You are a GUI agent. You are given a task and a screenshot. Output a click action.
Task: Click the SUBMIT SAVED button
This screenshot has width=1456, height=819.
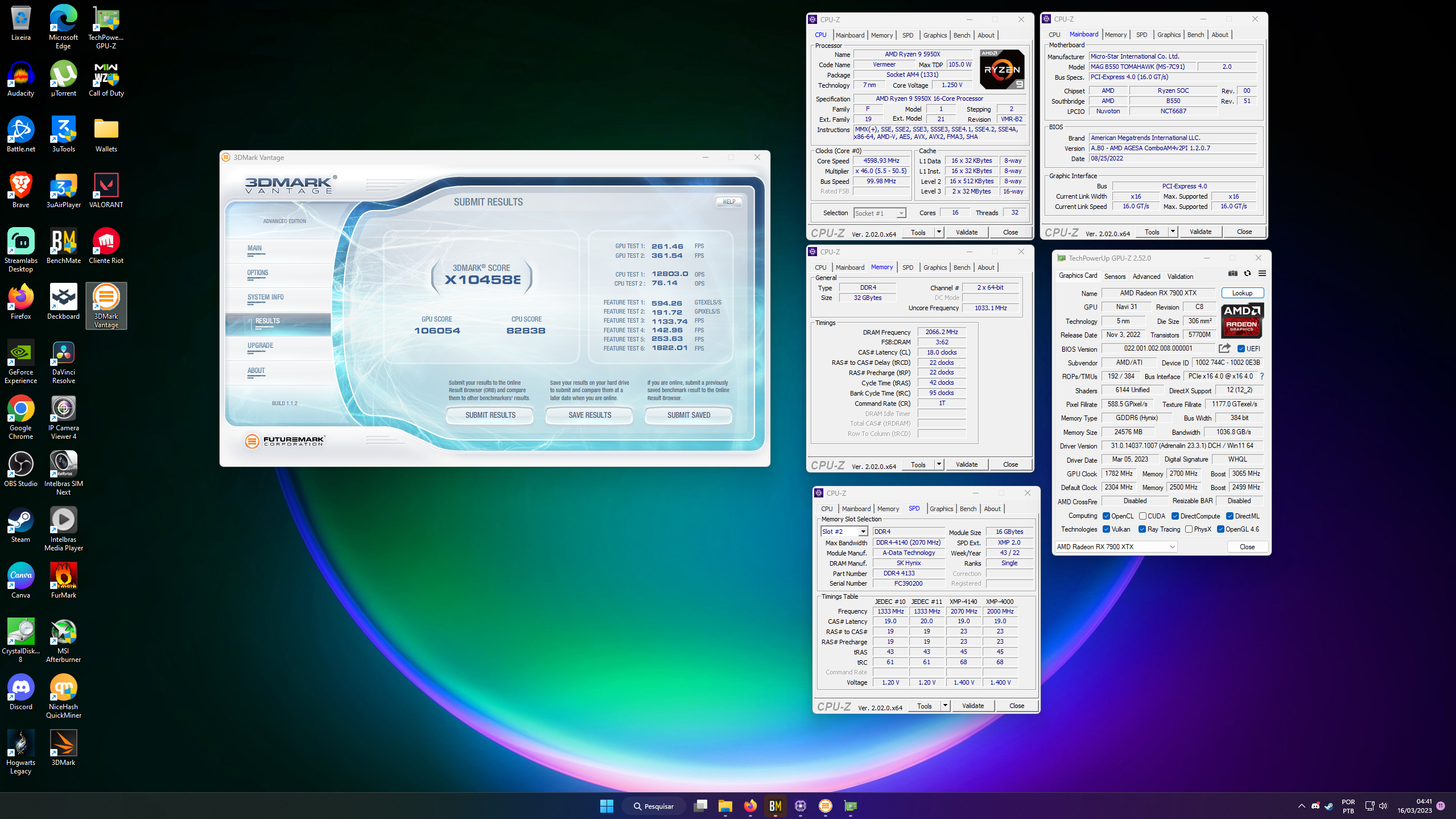pos(688,415)
